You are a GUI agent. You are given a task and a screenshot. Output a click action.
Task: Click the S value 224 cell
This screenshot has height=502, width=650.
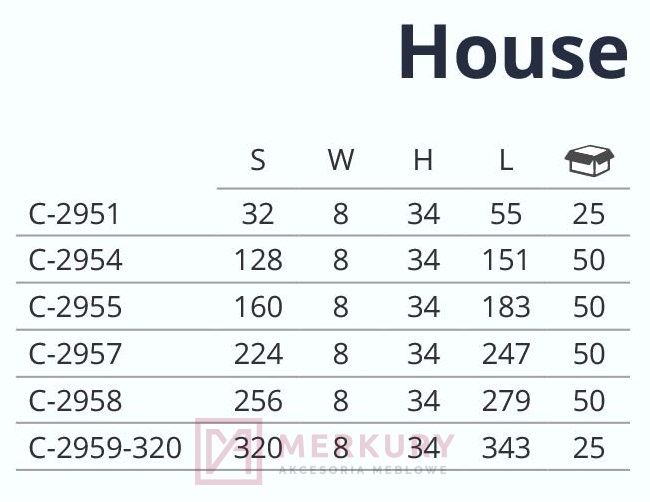coord(258,354)
